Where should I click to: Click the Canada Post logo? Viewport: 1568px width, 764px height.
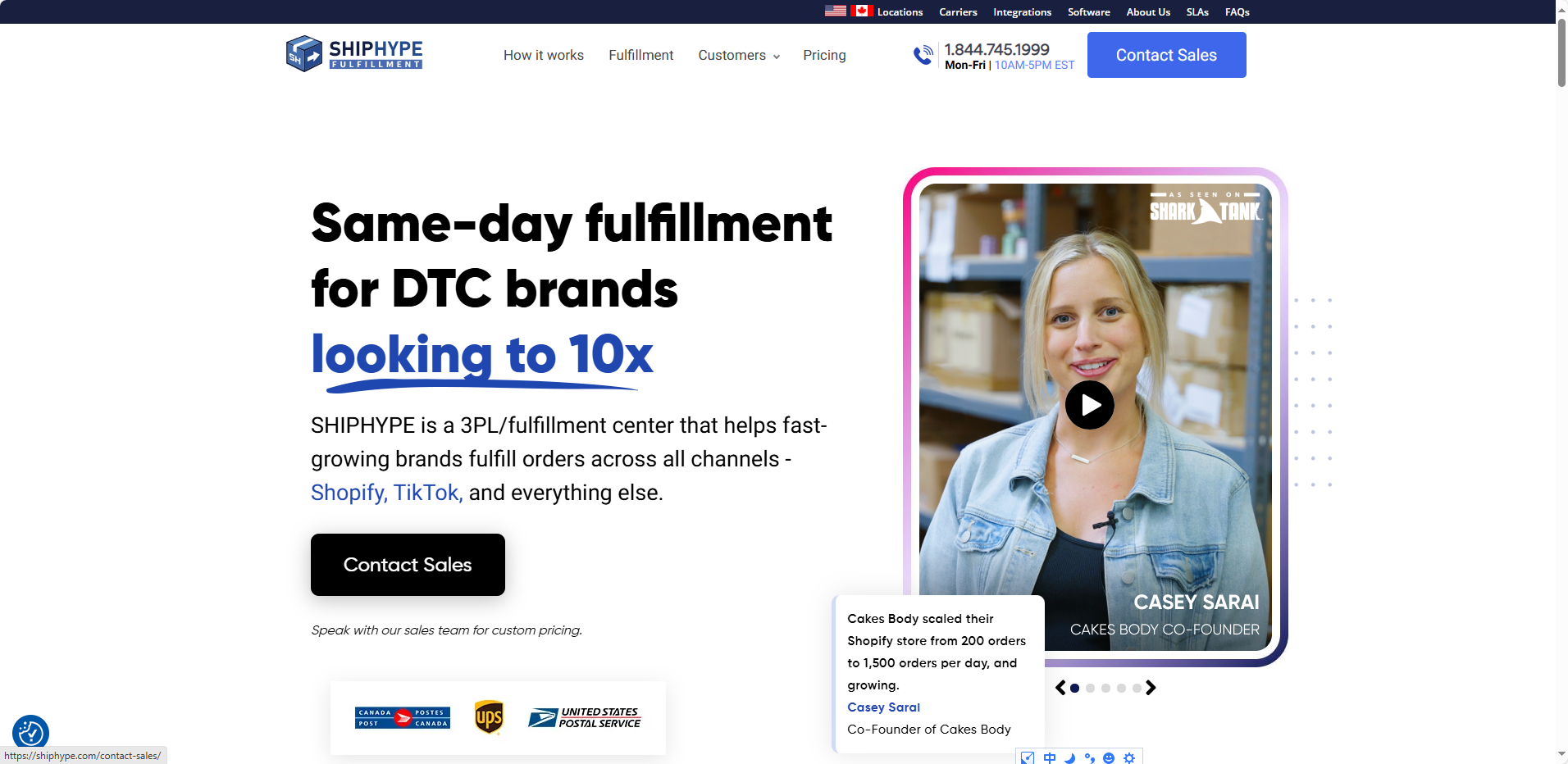pos(402,717)
